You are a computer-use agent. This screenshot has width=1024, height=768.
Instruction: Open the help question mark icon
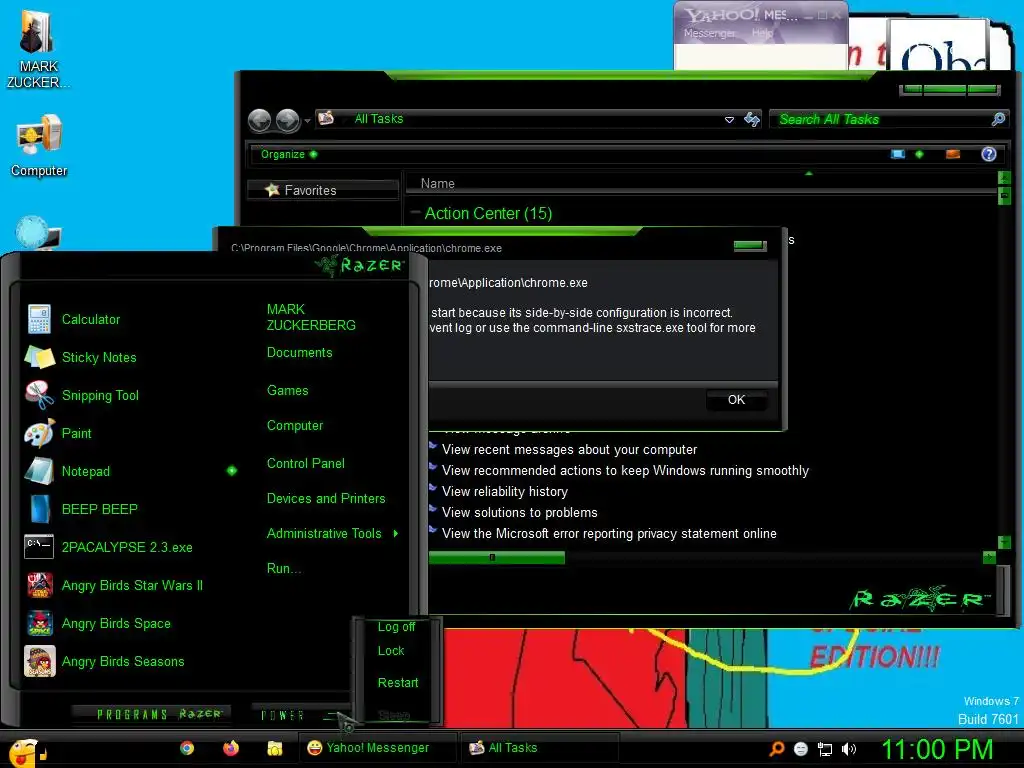[x=988, y=154]
